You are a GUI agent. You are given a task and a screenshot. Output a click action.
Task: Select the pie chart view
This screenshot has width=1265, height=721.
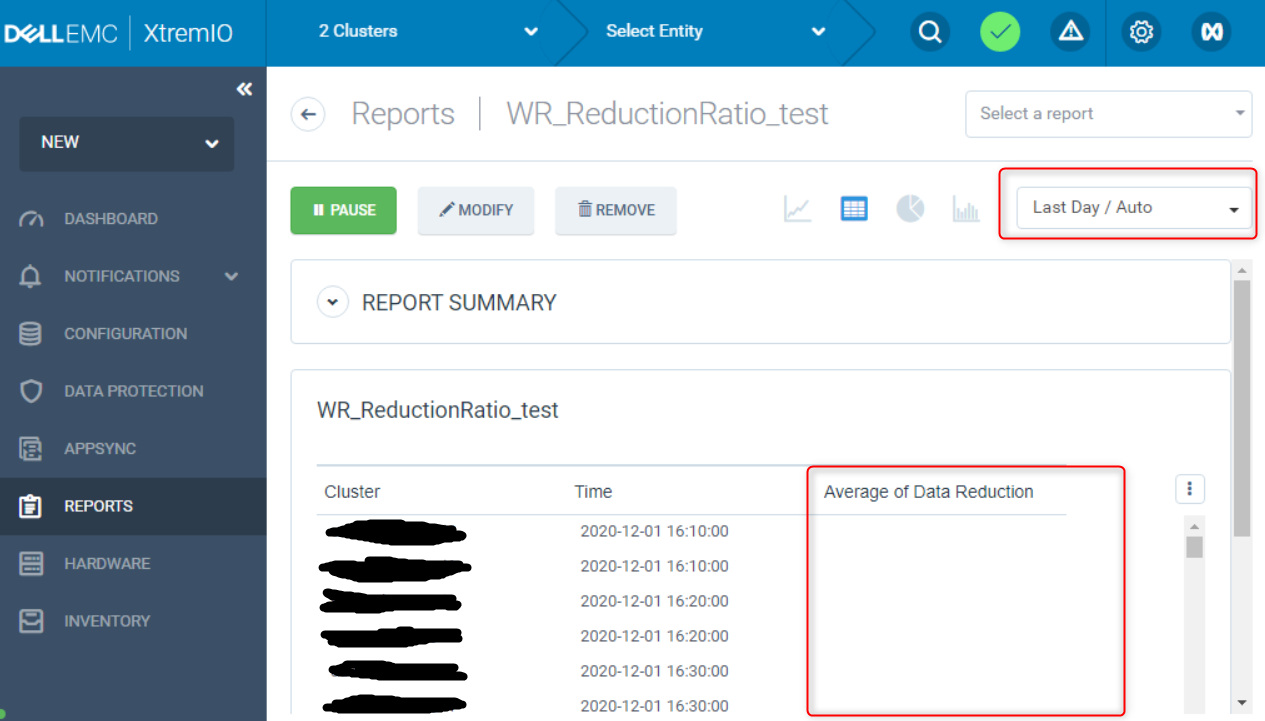coord(910,209)
